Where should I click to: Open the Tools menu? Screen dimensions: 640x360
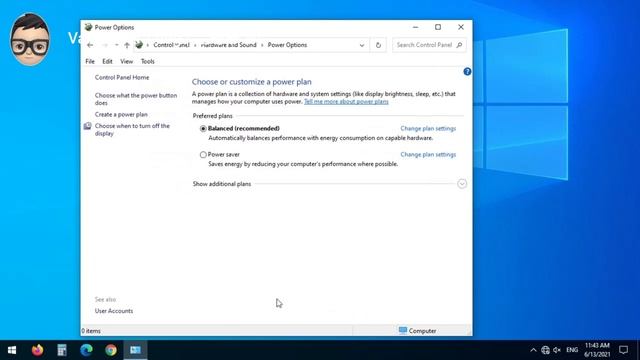coord(147,61)
